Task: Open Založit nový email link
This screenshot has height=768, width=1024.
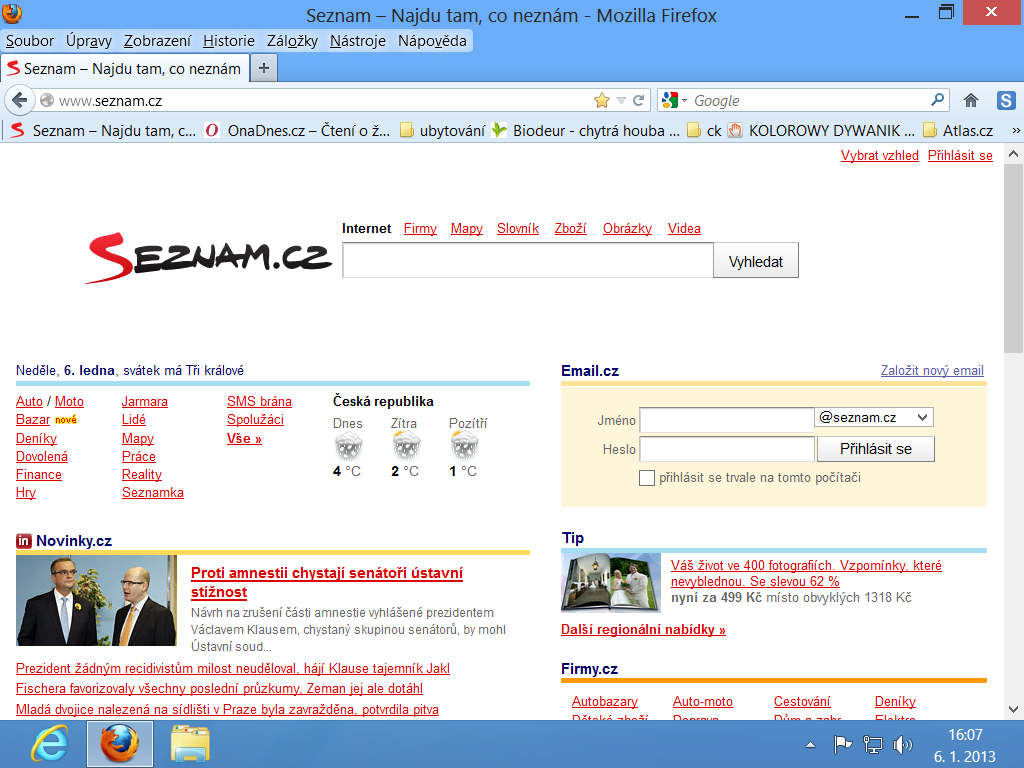Action: tap(932, 370)
